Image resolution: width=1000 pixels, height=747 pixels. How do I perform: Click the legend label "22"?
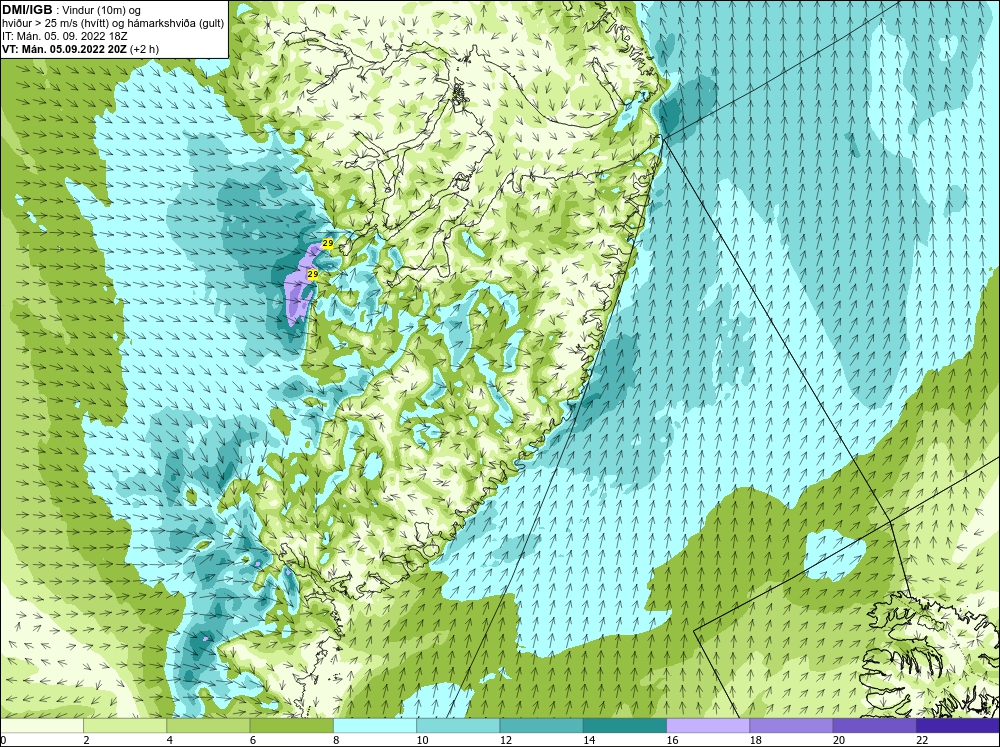point(922,740)
